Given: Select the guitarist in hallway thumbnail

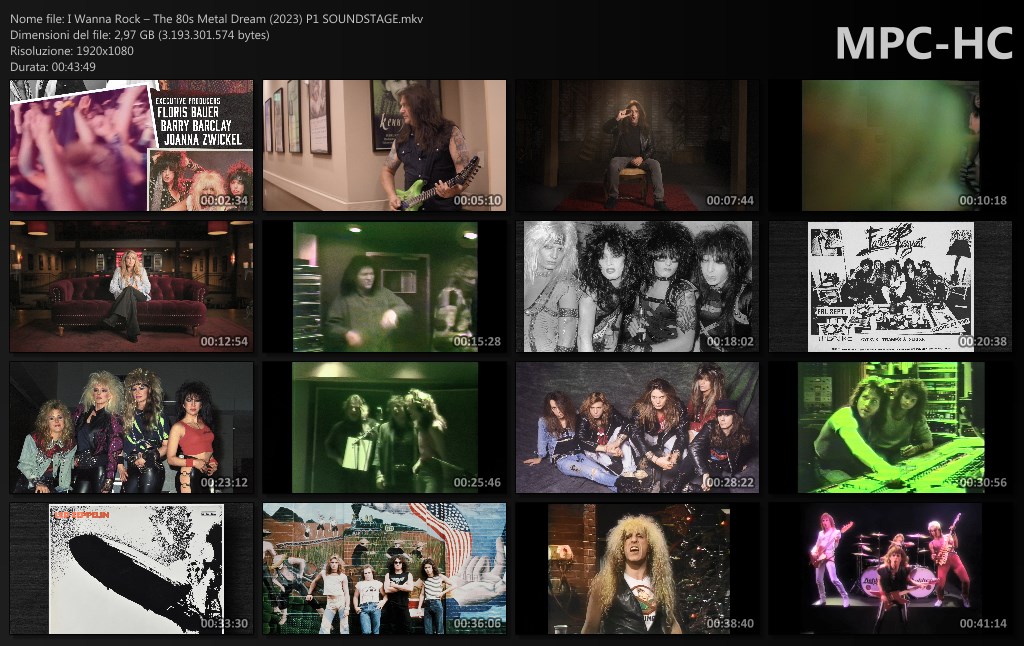Looking at the screenshot, I should [x=384, y=146].
